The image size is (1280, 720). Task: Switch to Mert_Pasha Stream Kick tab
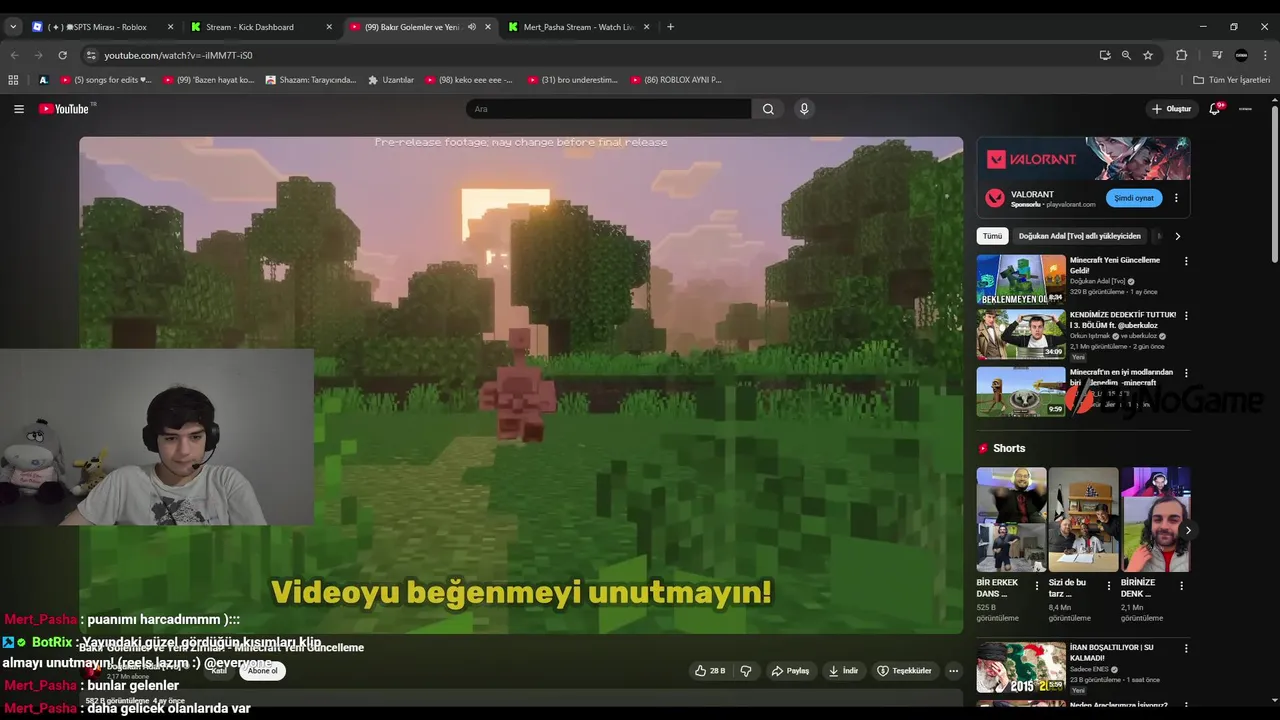(579, 27)
